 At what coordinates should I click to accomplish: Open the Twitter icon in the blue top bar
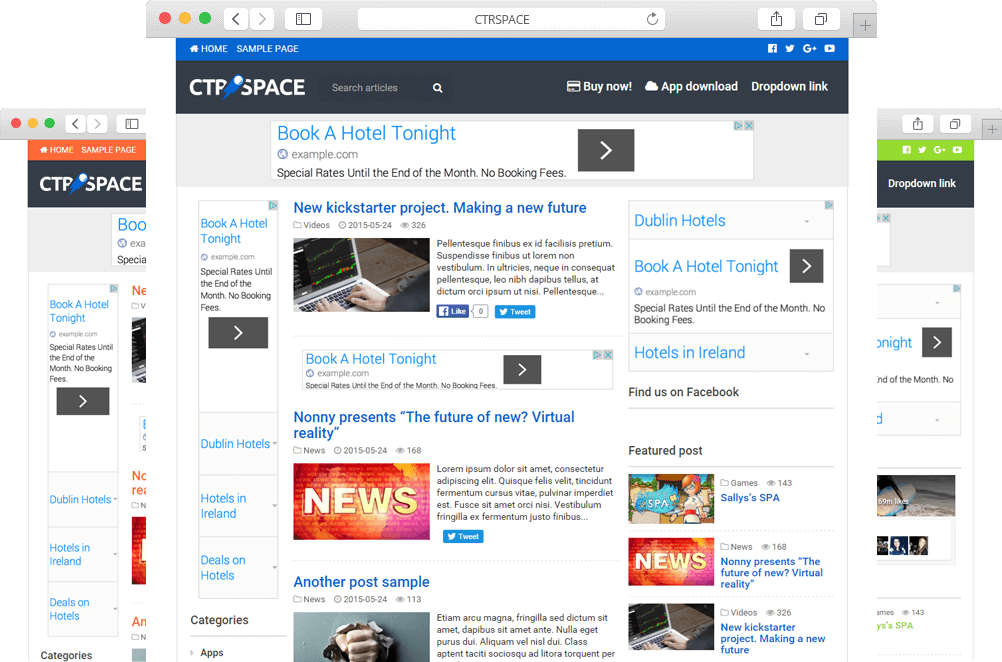(790, 49)
